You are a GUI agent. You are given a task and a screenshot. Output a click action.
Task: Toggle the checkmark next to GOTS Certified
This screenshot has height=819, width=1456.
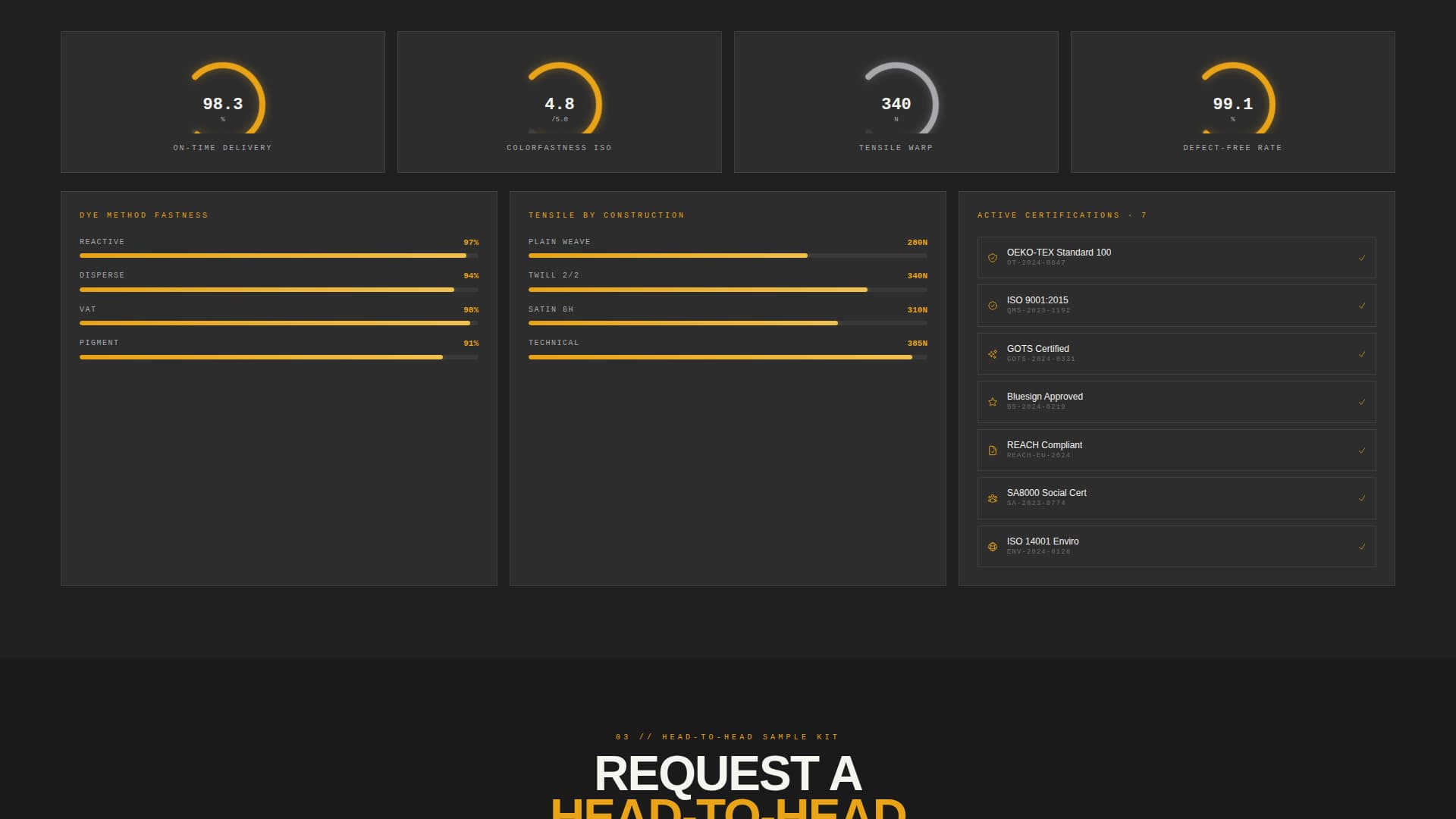pyautogui.click(x=1363, y=353)
